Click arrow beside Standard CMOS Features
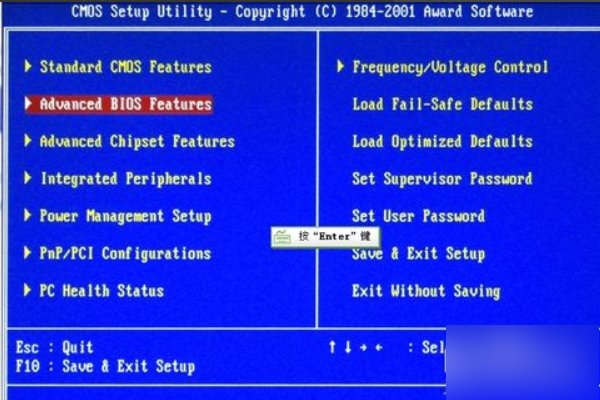Screen dimensions: 600x400 tap(28, 66)
